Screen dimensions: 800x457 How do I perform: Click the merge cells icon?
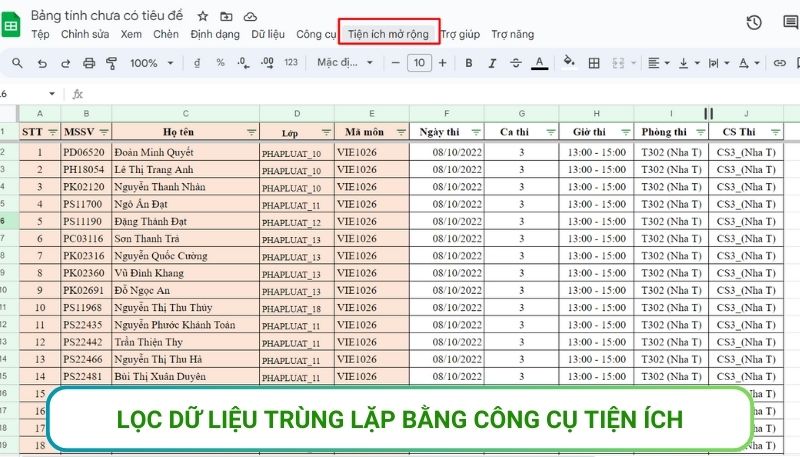click(x=618, y=63)
